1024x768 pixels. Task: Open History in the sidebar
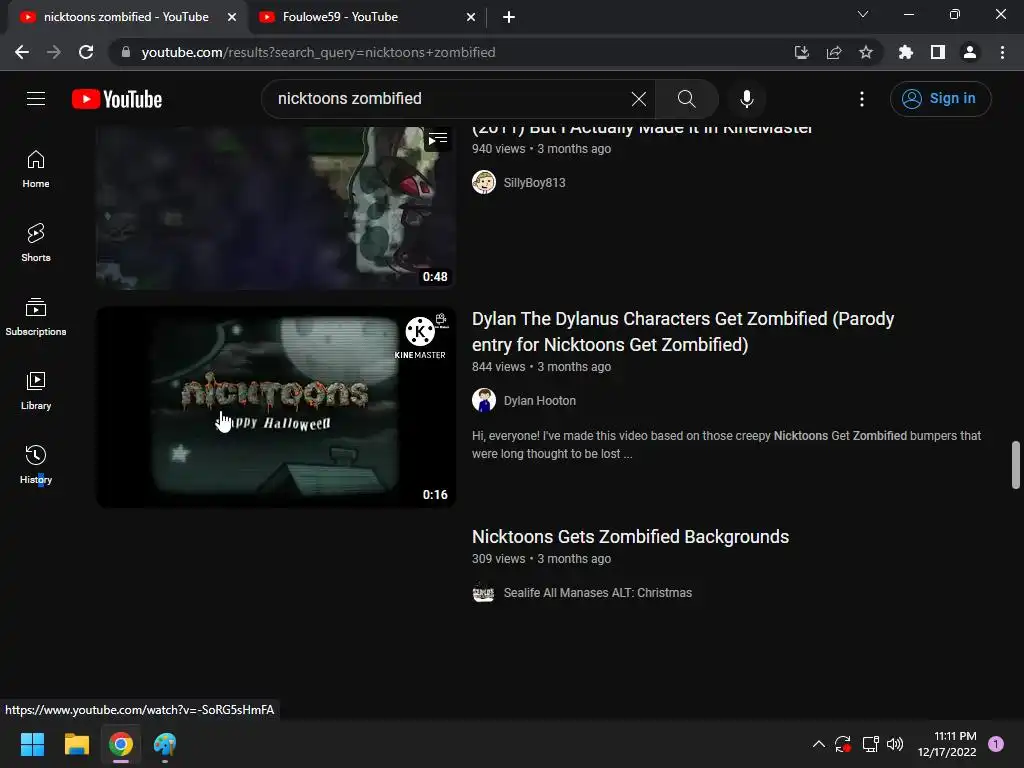click(36, 464)
